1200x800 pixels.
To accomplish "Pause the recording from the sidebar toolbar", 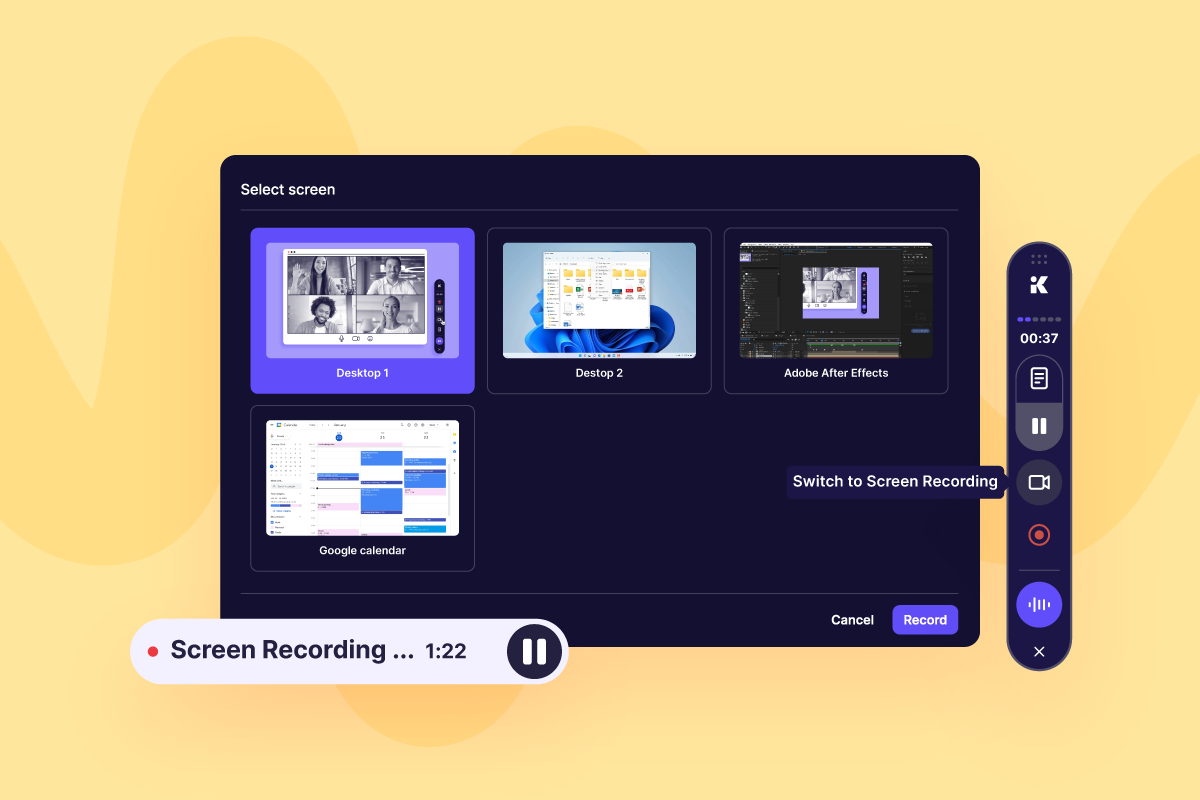I will 1038,424.
